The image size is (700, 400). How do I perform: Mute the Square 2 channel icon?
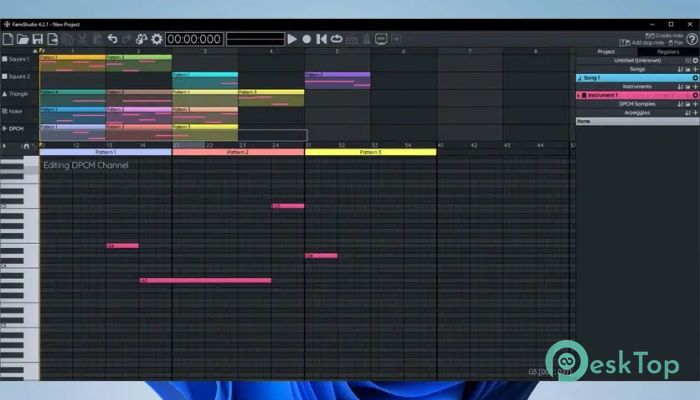pyautogui.click(x=4, y=76)
